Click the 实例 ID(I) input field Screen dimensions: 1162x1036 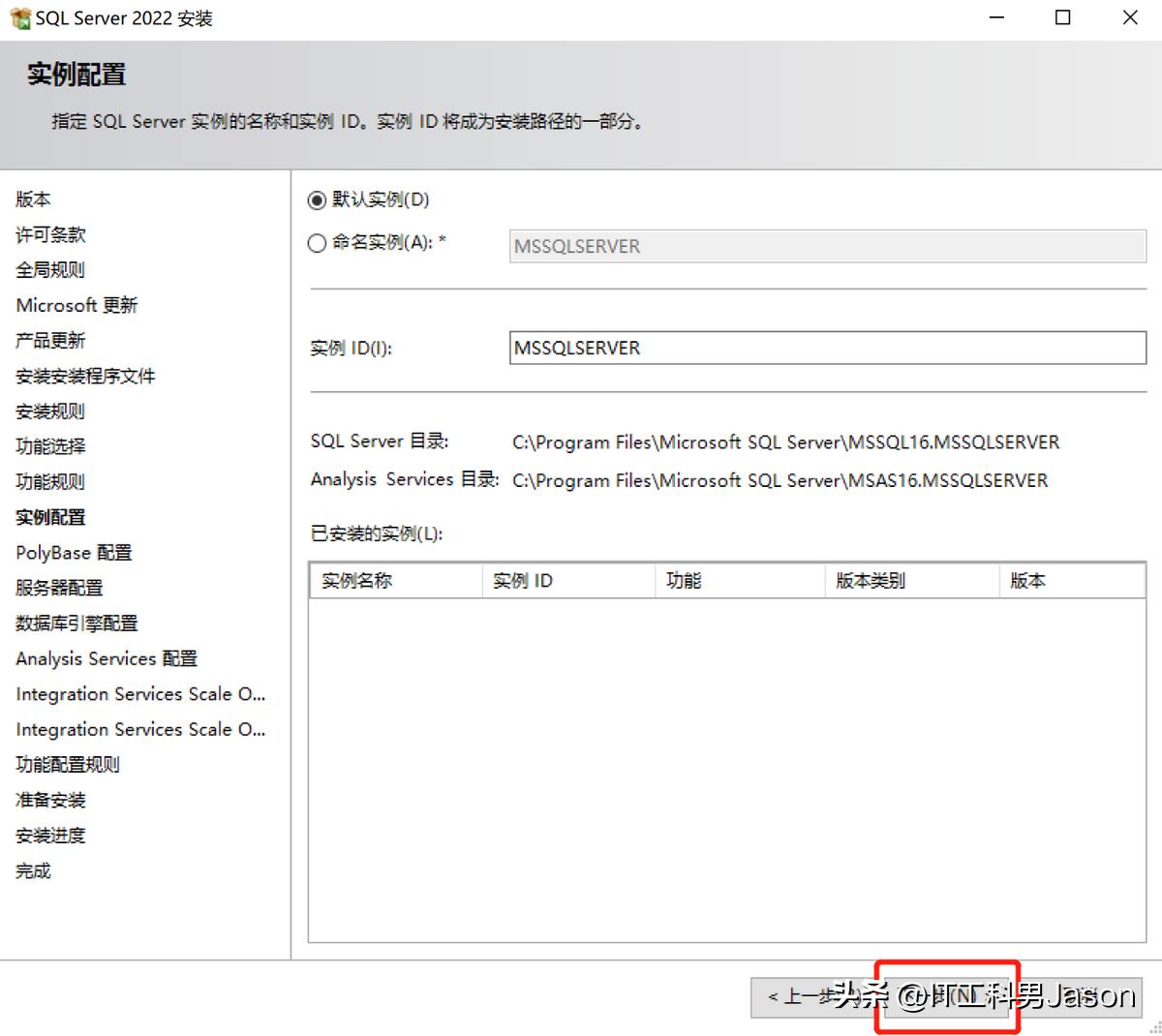pyautogui.click(x=823, y=348)
